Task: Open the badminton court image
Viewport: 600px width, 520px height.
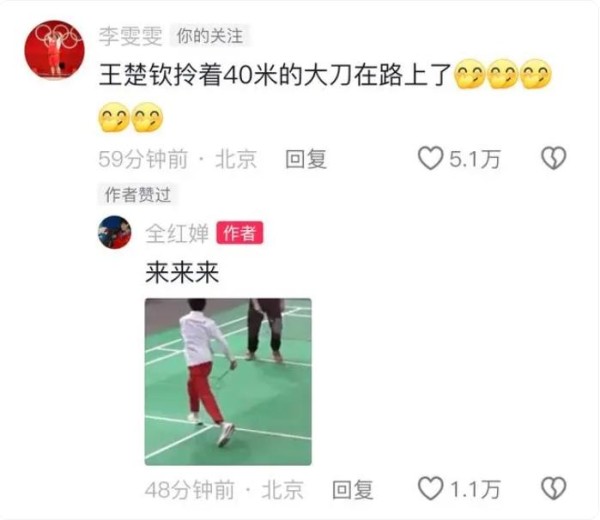Action: (228, 382)
